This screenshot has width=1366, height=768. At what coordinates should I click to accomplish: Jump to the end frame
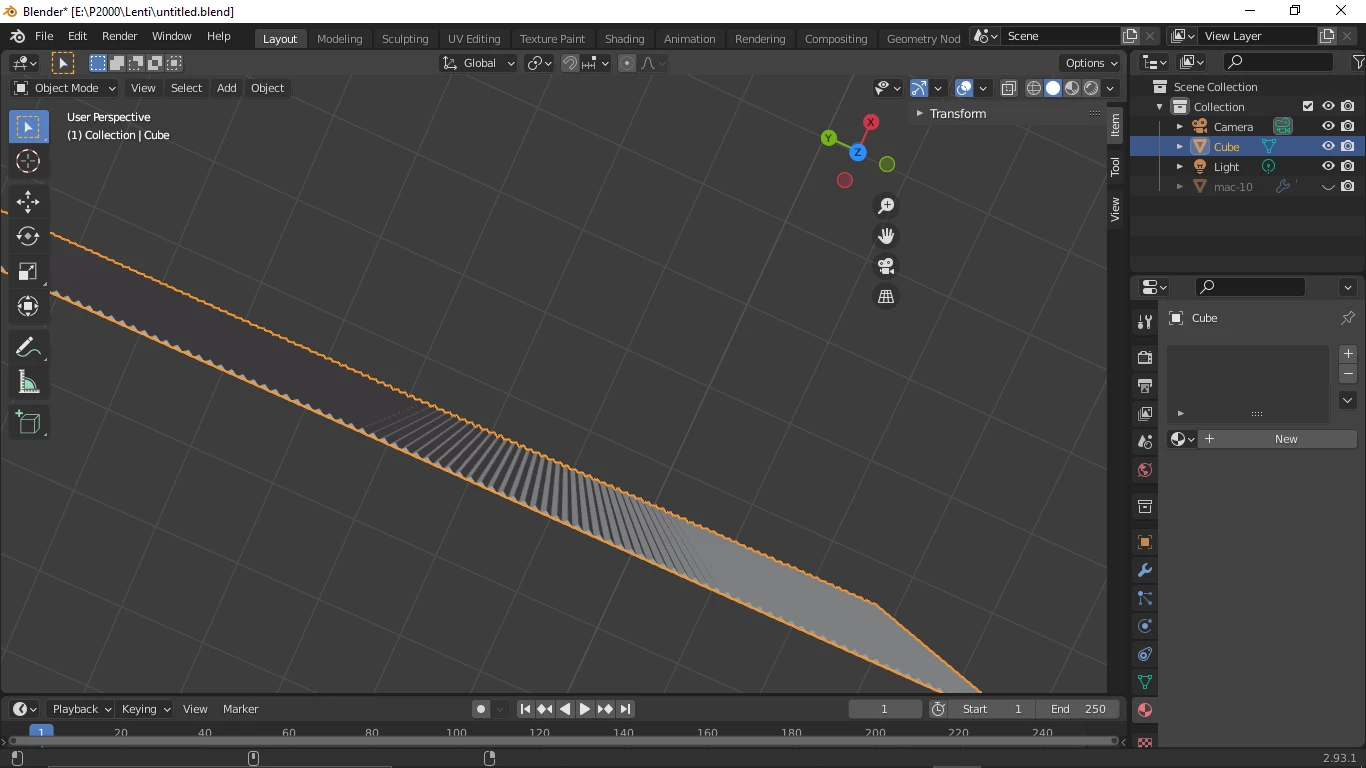[625, 709]
